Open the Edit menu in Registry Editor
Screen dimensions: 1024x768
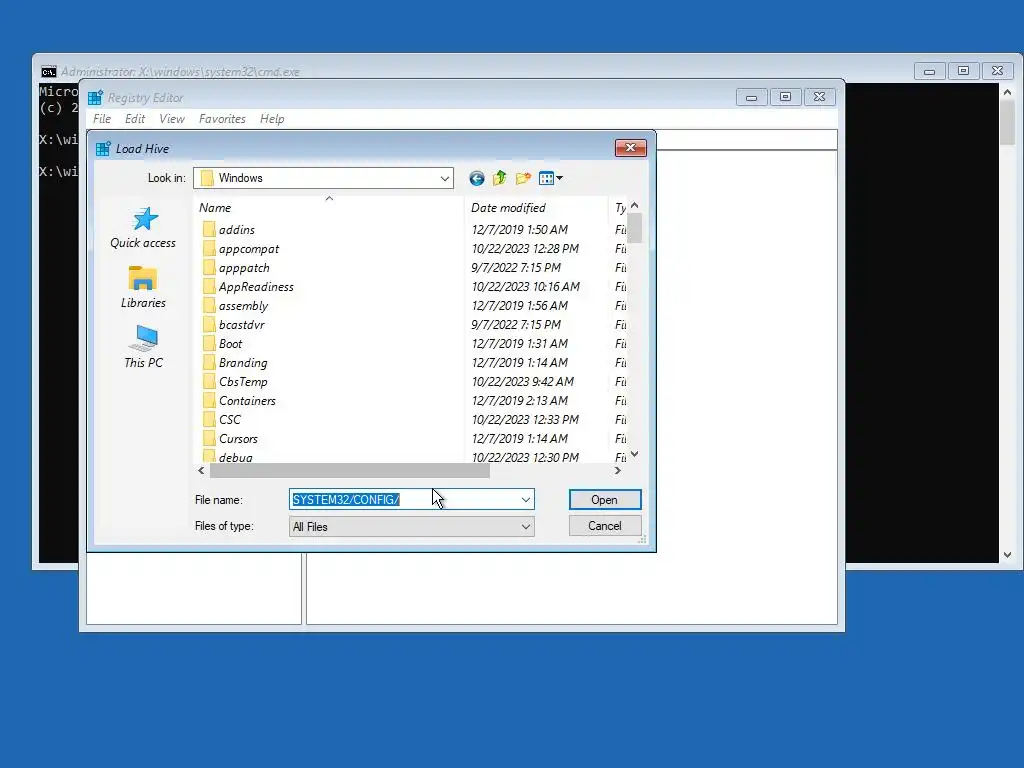[135, 119]
